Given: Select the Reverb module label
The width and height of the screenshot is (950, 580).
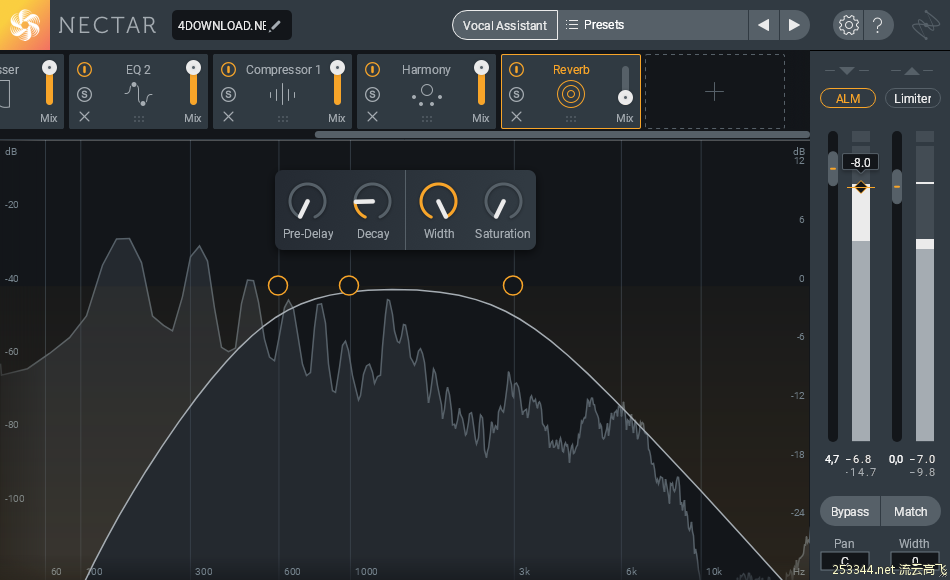Looking at the screenshot, I should (x=571, y=70).
